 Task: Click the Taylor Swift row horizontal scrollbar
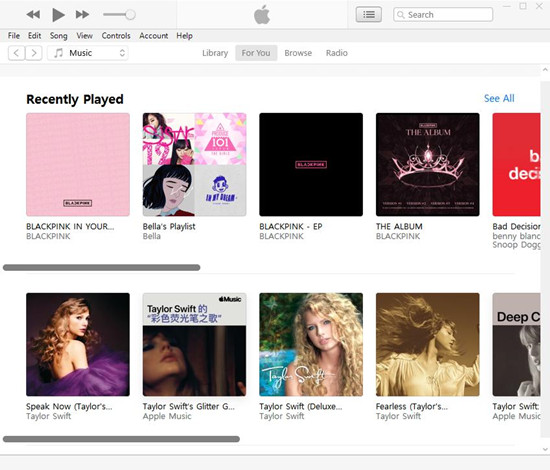(121, 439)
